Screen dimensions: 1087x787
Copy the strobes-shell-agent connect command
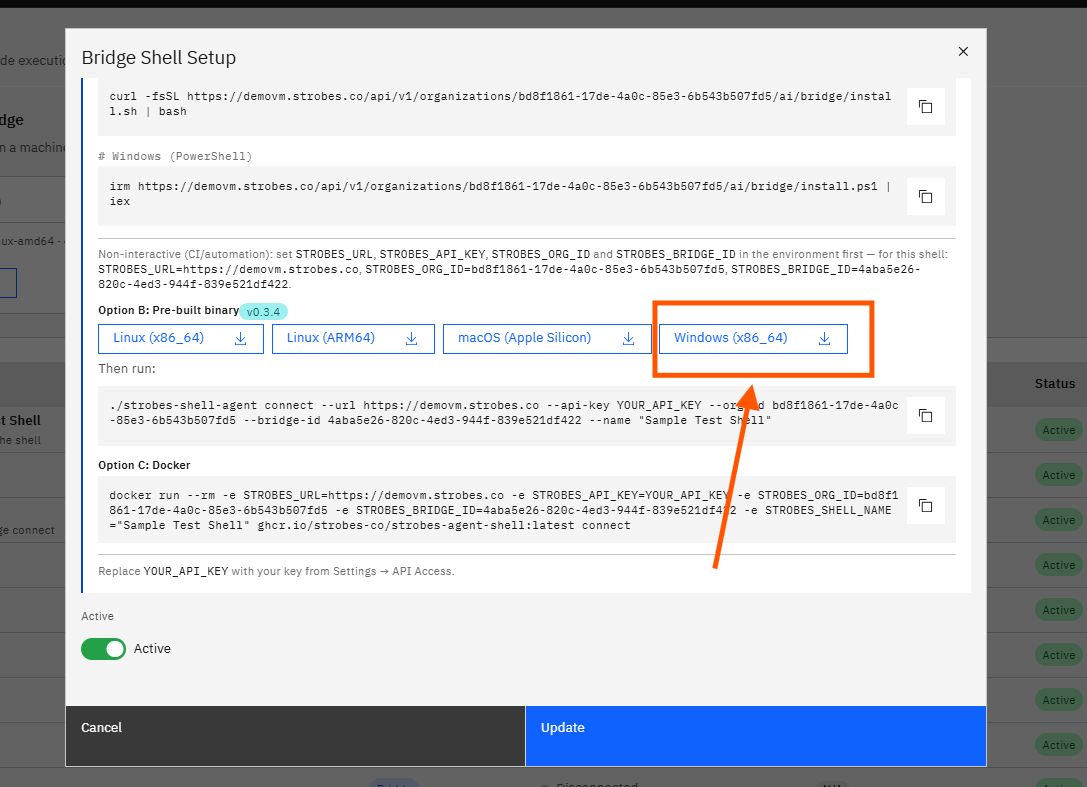[925, 415]
